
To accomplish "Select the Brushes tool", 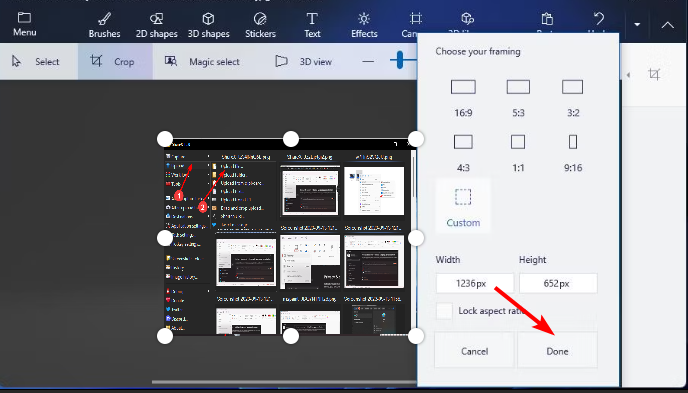I will (x=104, y=25).
